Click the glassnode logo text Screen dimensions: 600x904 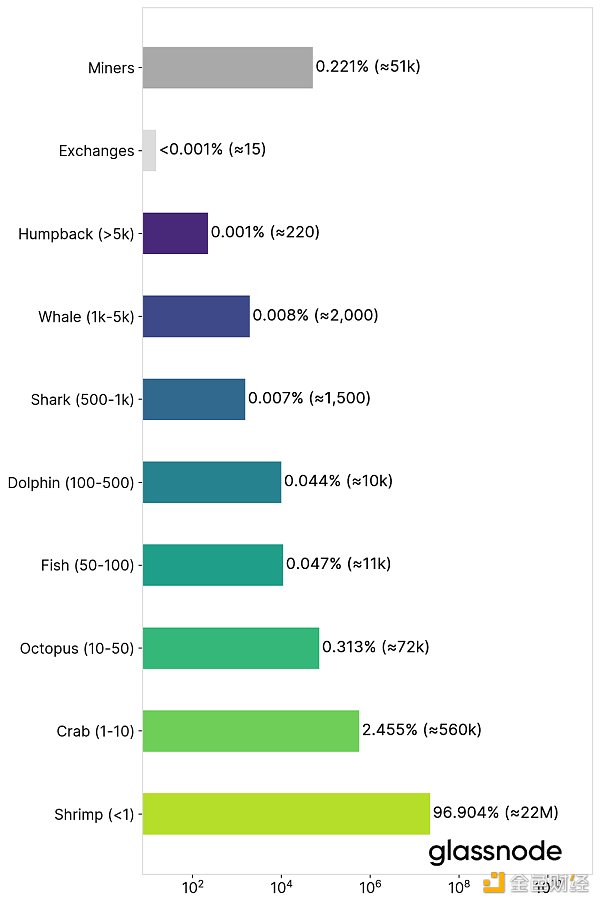(495, 852)
